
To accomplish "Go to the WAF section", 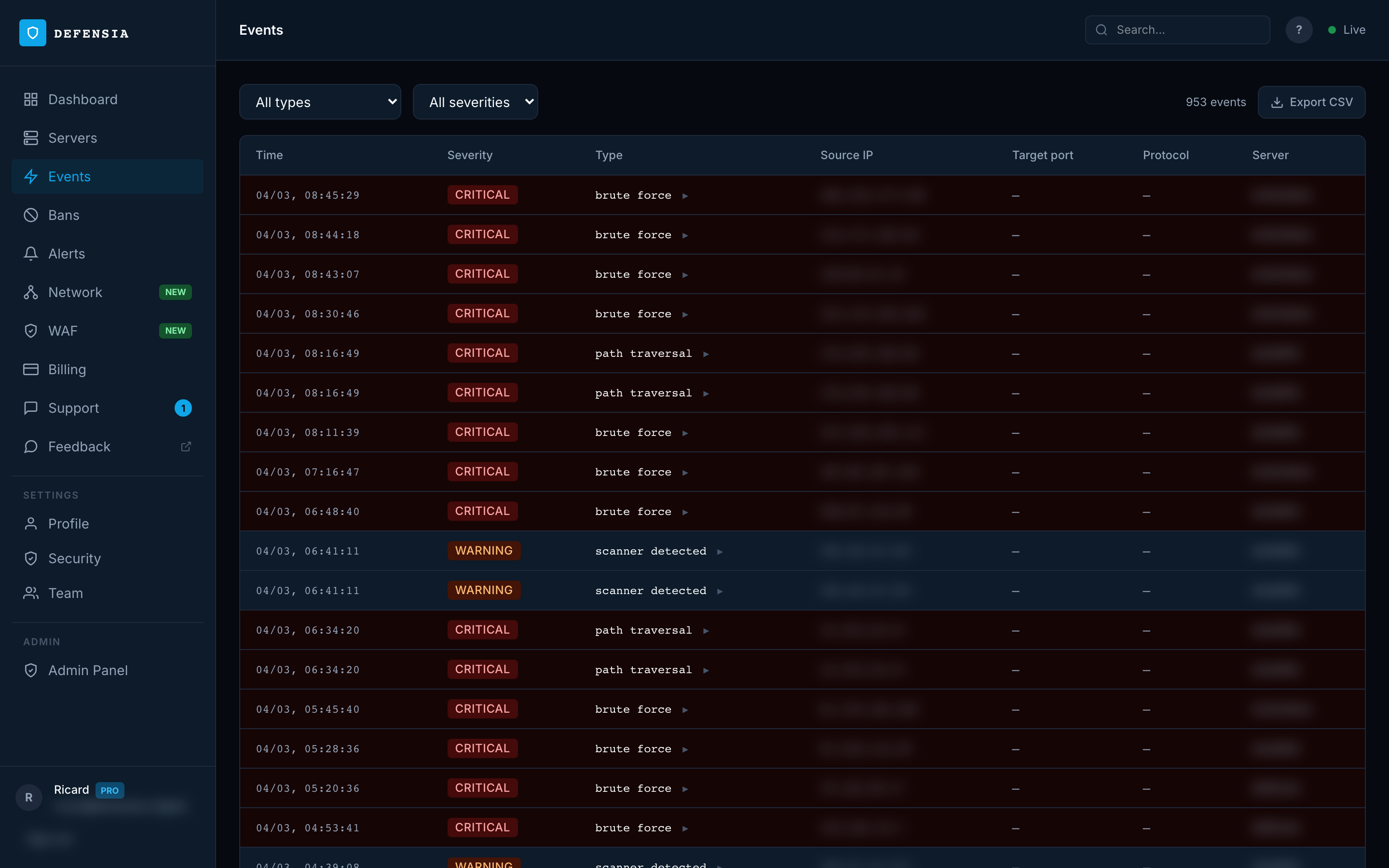I will pos(63,331).
